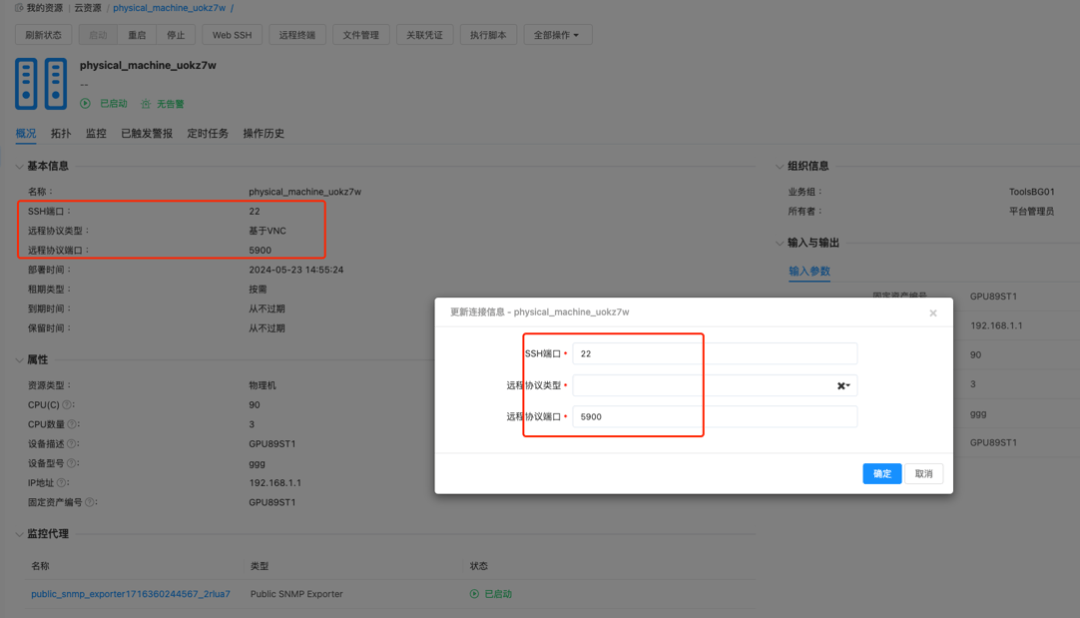Click the green running status icon near 已启动
Image resolution: width=1080 pixels, height=618 pixels.
(x=88, y=103)
